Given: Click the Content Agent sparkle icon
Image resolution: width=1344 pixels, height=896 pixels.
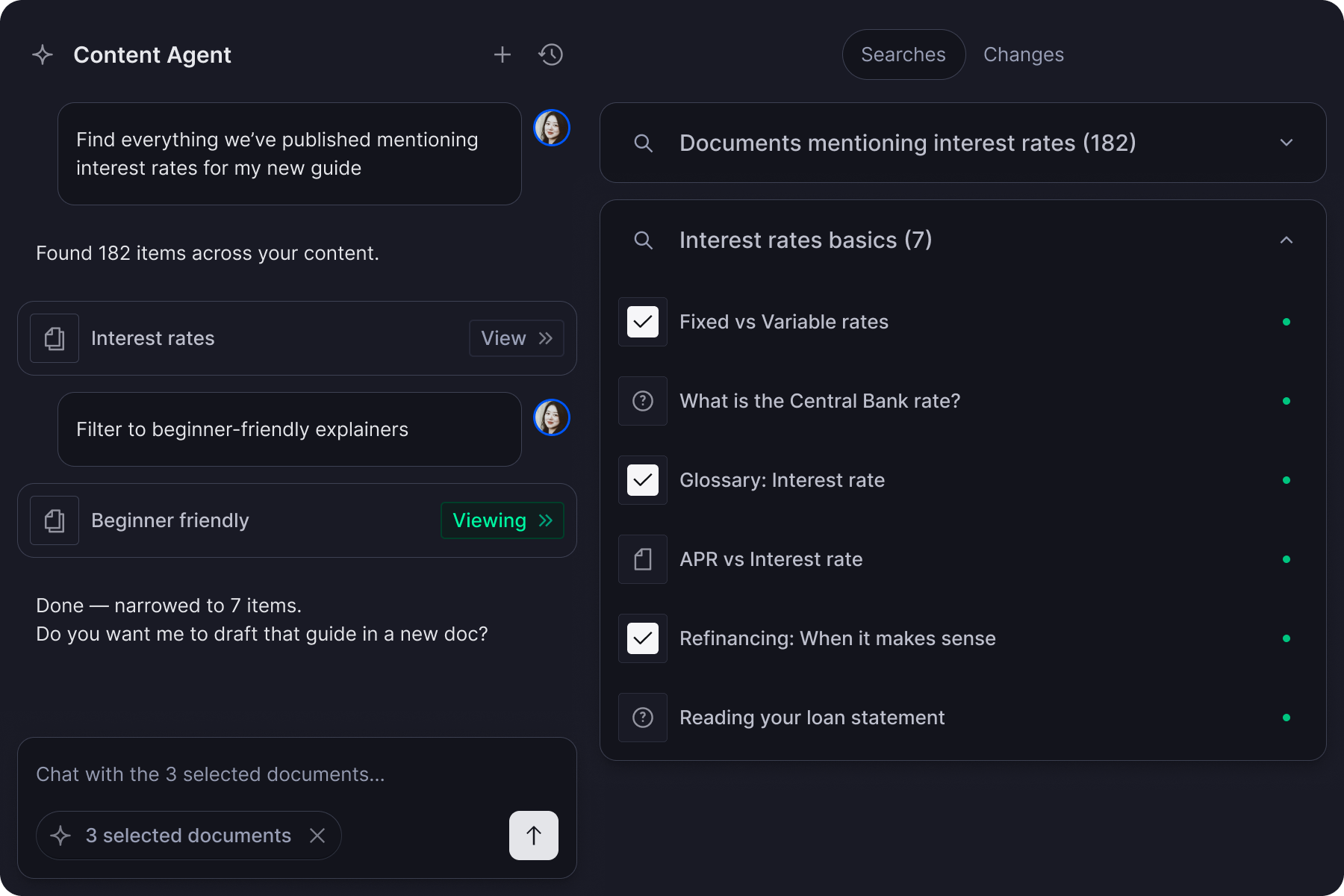Looking at the screenshot, I should click(43, 55).
